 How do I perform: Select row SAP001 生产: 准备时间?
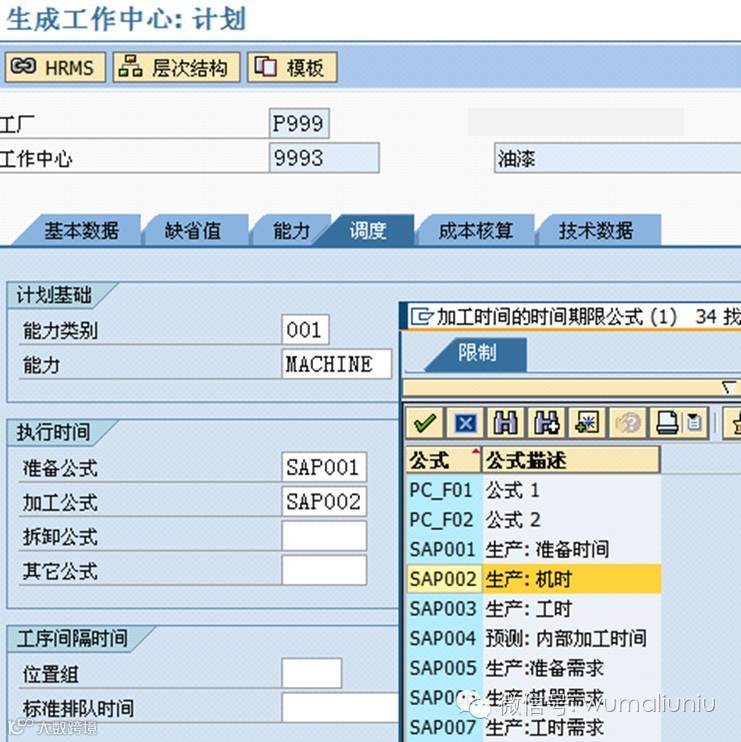tap(533, 549)
